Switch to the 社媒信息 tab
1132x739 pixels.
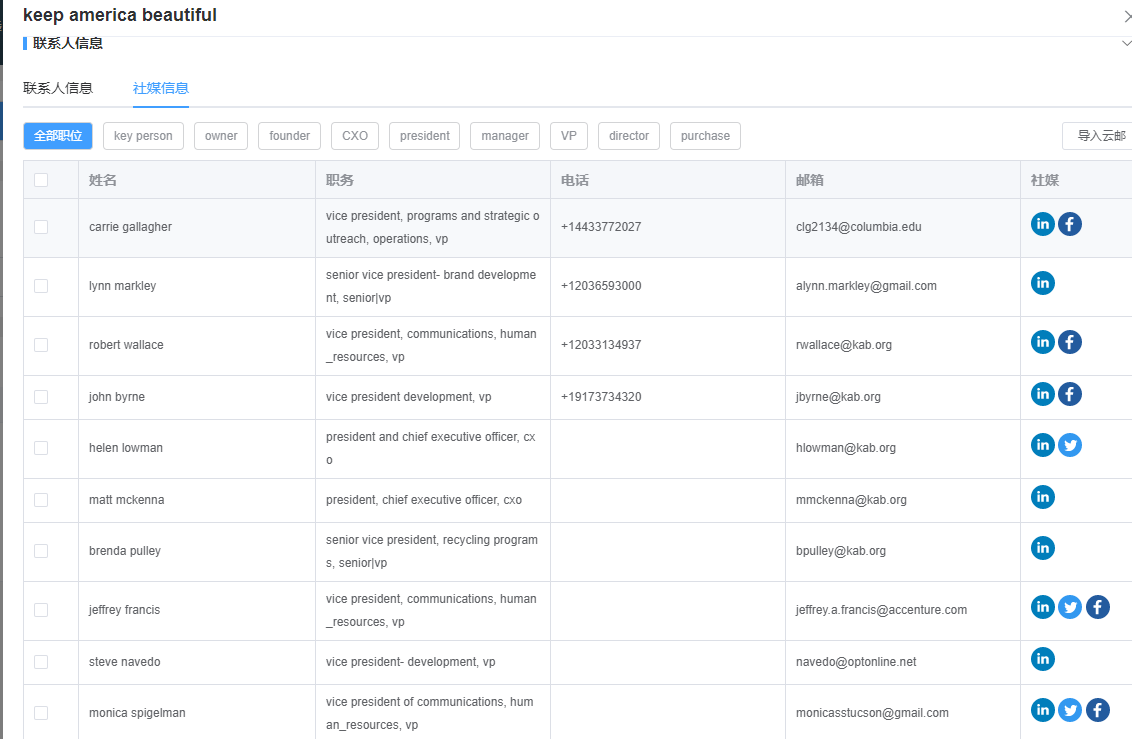coord(161,88)
